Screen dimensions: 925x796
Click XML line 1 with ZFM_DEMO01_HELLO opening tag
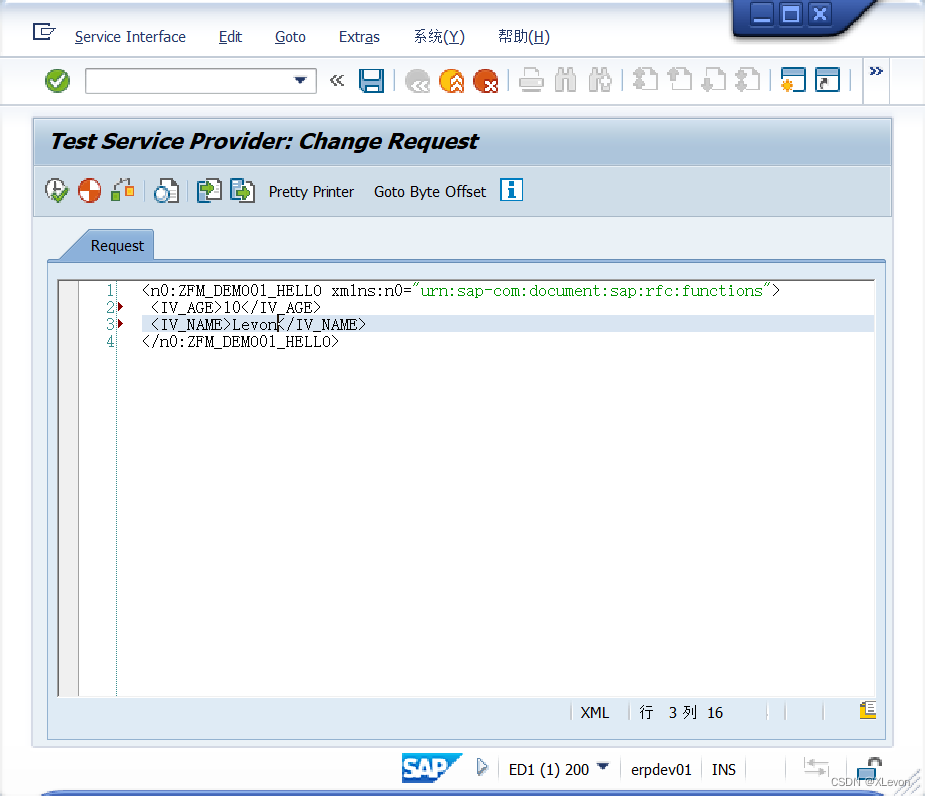coord(461,290)
